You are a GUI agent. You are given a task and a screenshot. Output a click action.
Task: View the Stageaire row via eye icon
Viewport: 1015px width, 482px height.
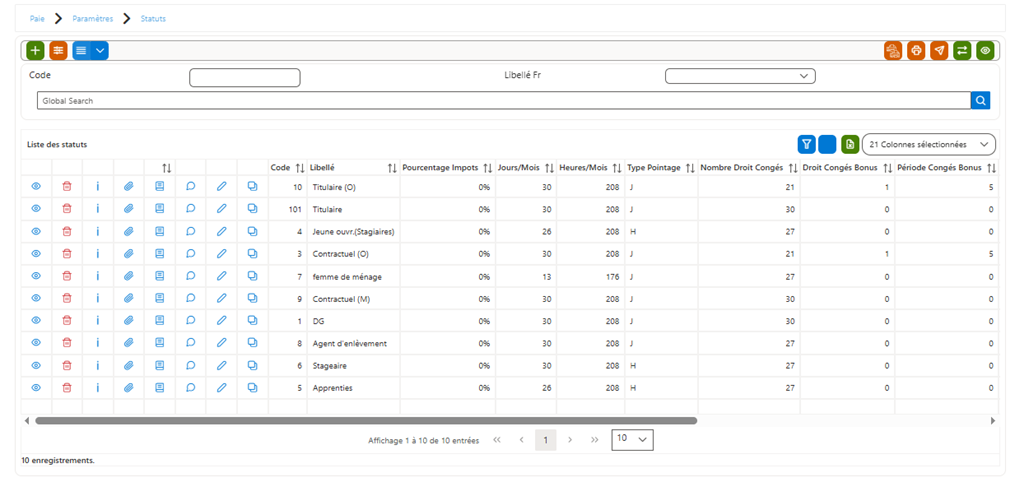[x=36, y=366]
